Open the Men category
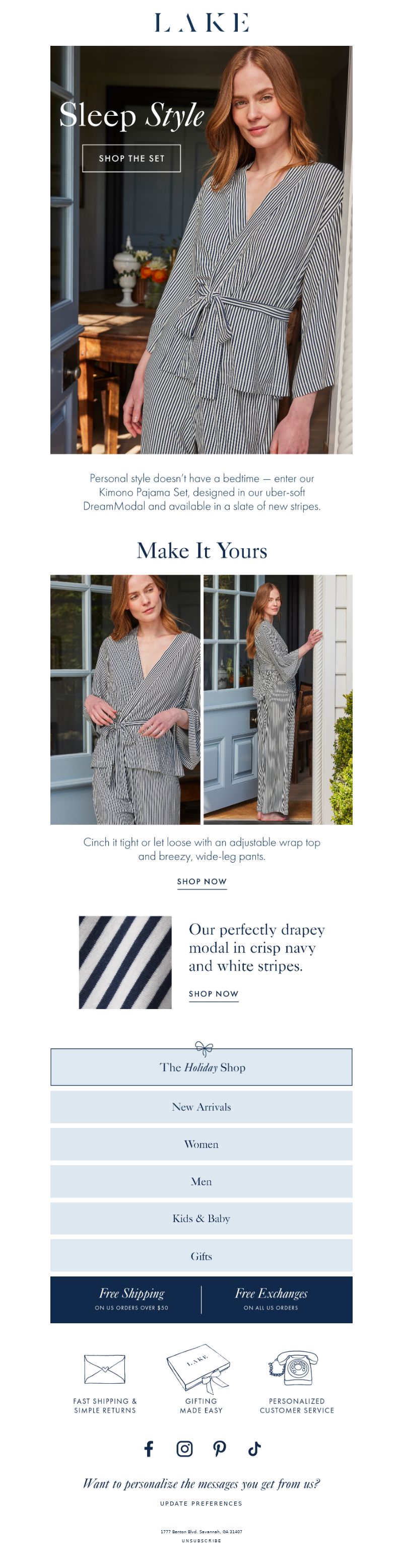 click(201, 1181)
